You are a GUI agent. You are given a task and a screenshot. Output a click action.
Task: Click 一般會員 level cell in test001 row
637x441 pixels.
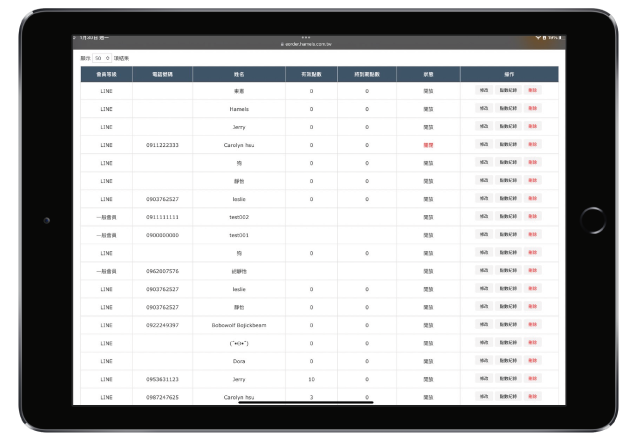point(106,235)
